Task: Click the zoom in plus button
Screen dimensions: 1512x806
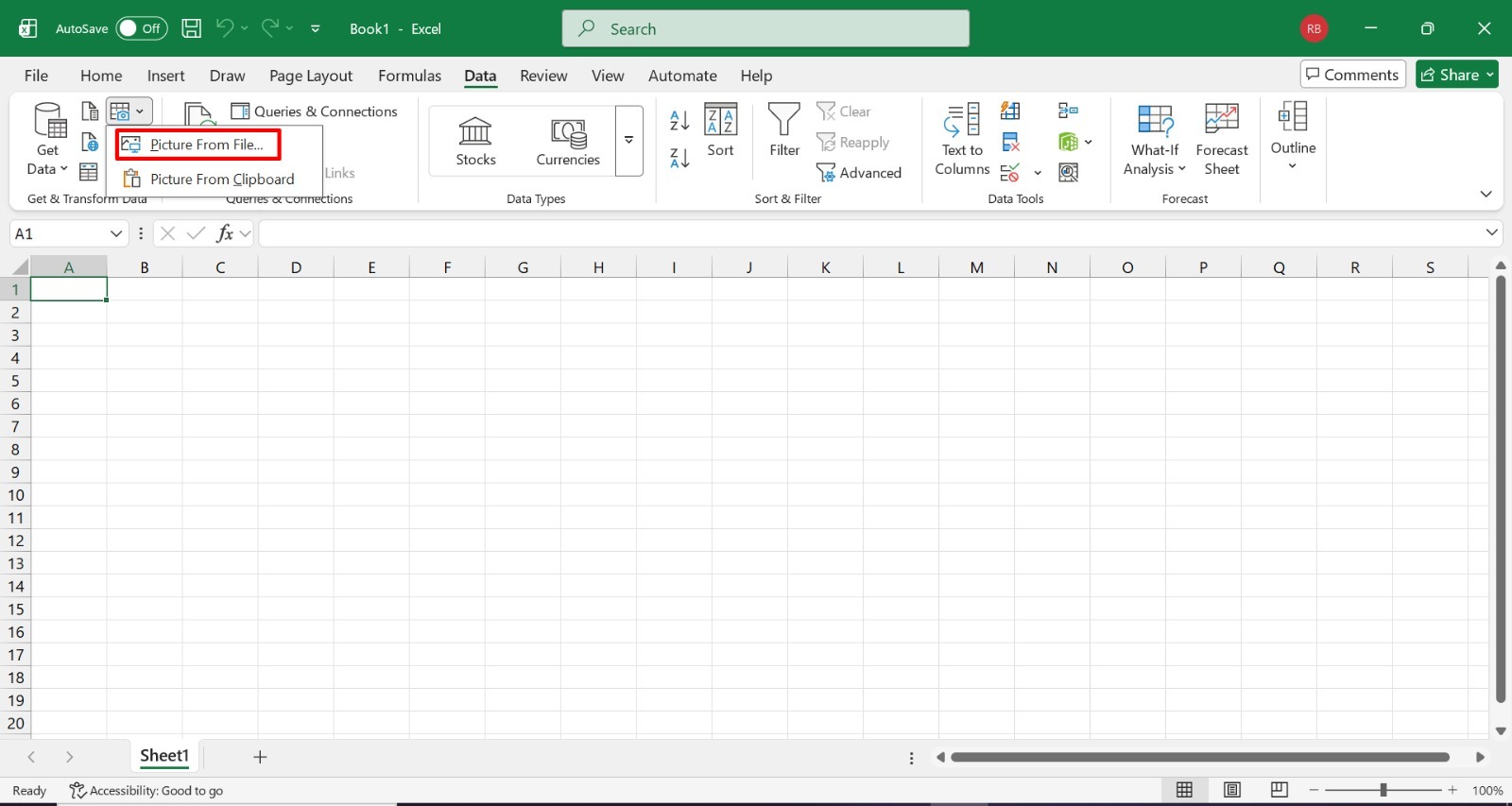Action: (x=1452, y=790)
